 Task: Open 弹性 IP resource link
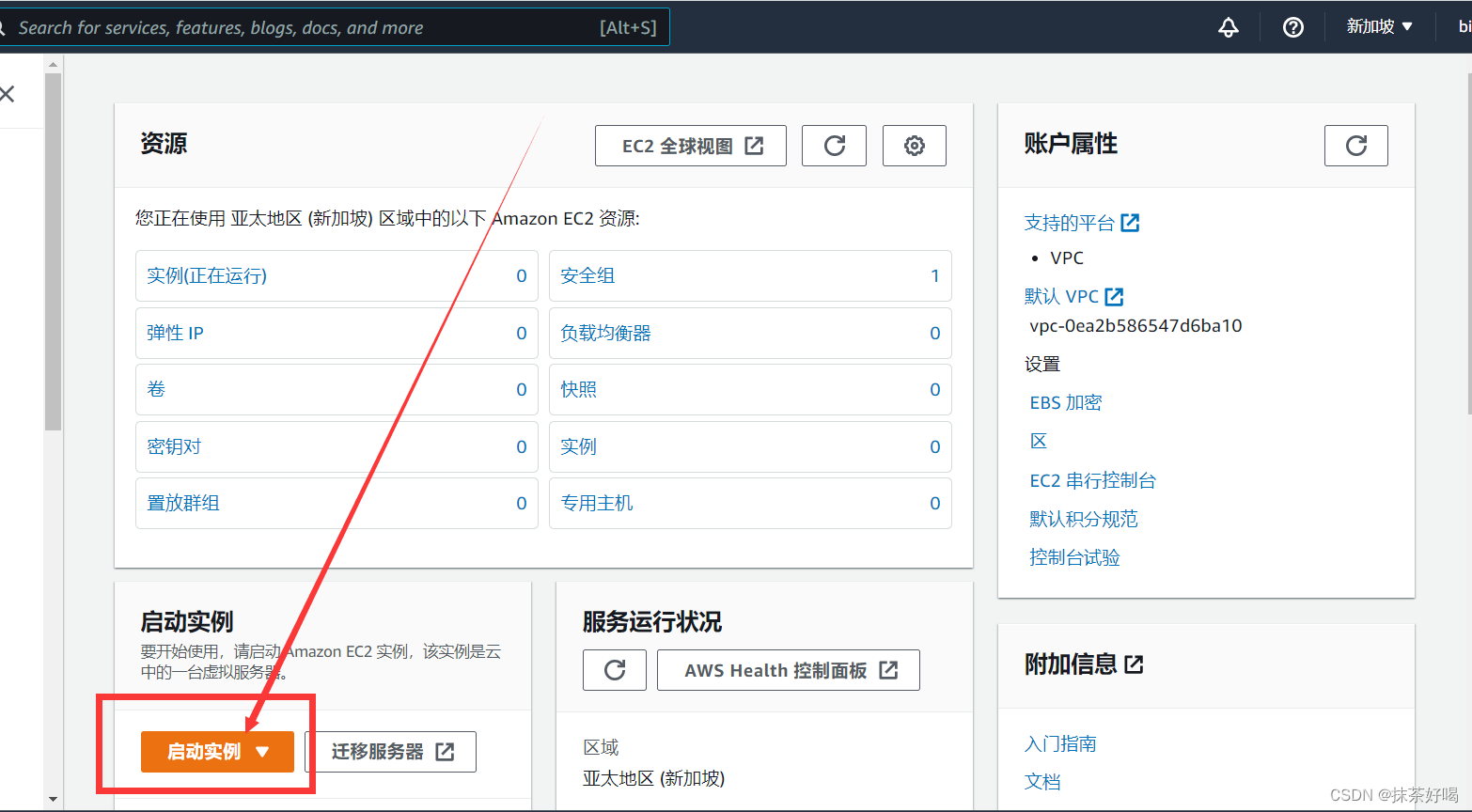coord(175,333)
